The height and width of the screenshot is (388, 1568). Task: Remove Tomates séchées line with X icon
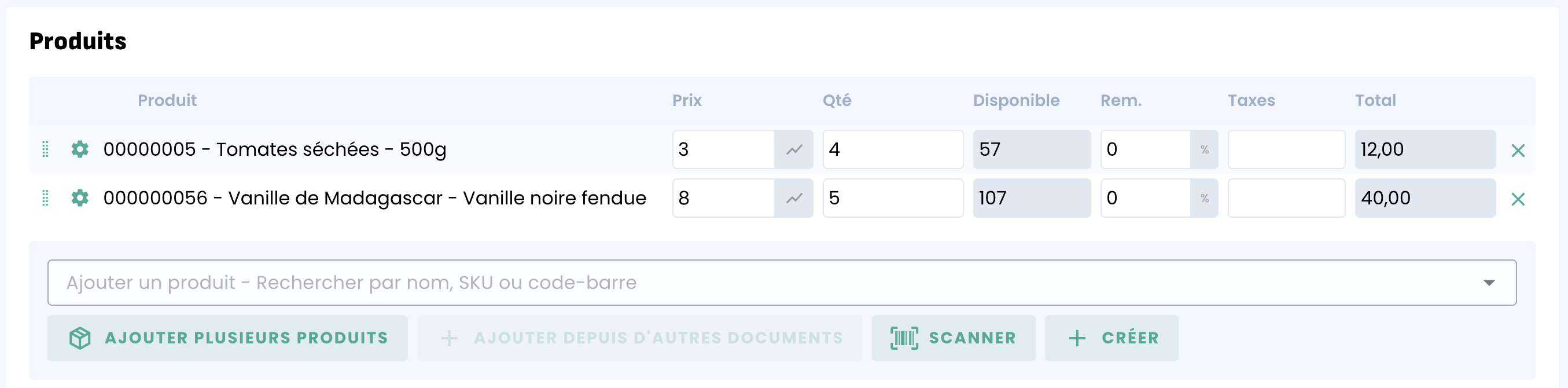[1518, 151]
